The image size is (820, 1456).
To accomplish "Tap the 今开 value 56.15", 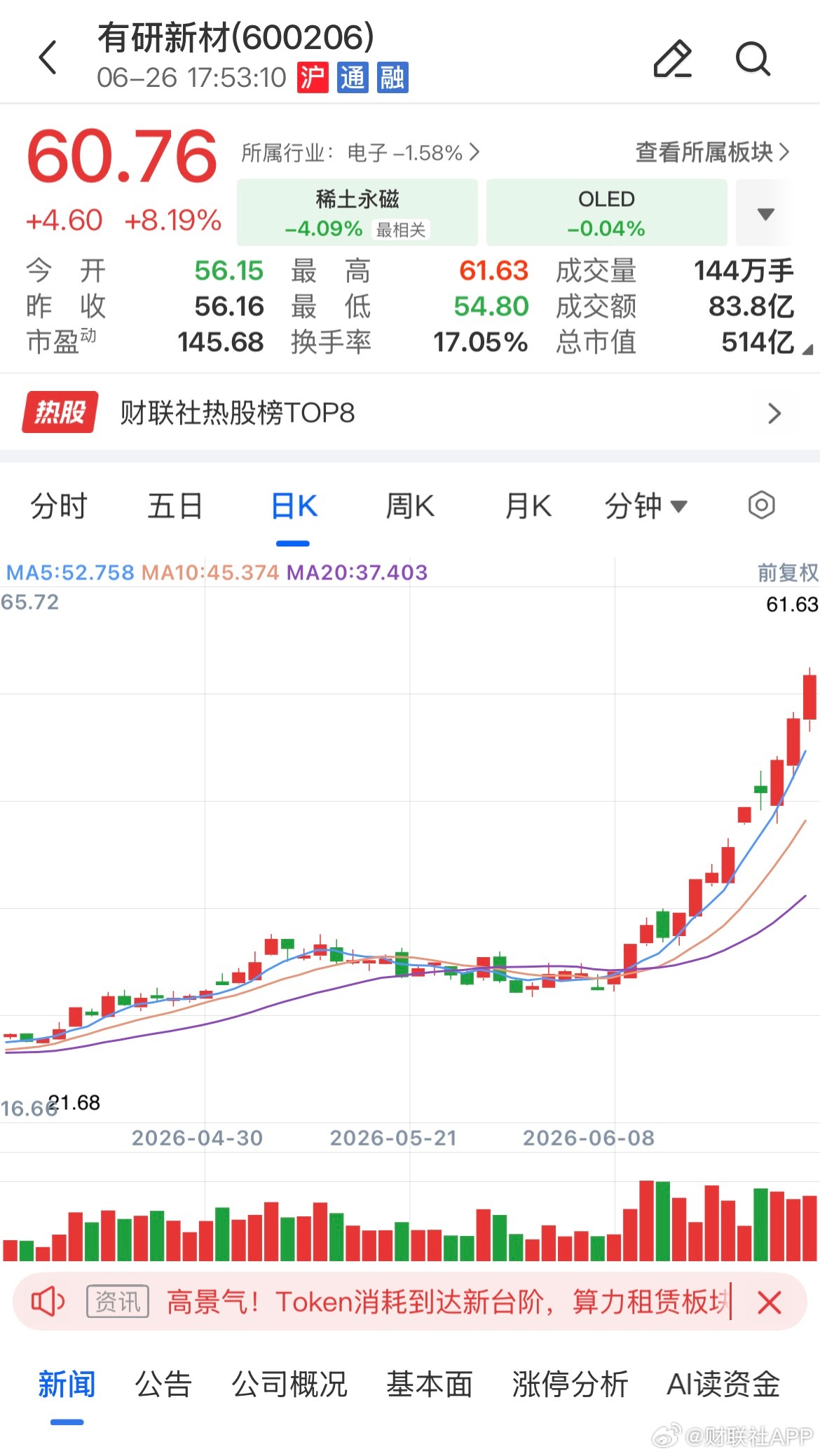I will tap(228, 270).
